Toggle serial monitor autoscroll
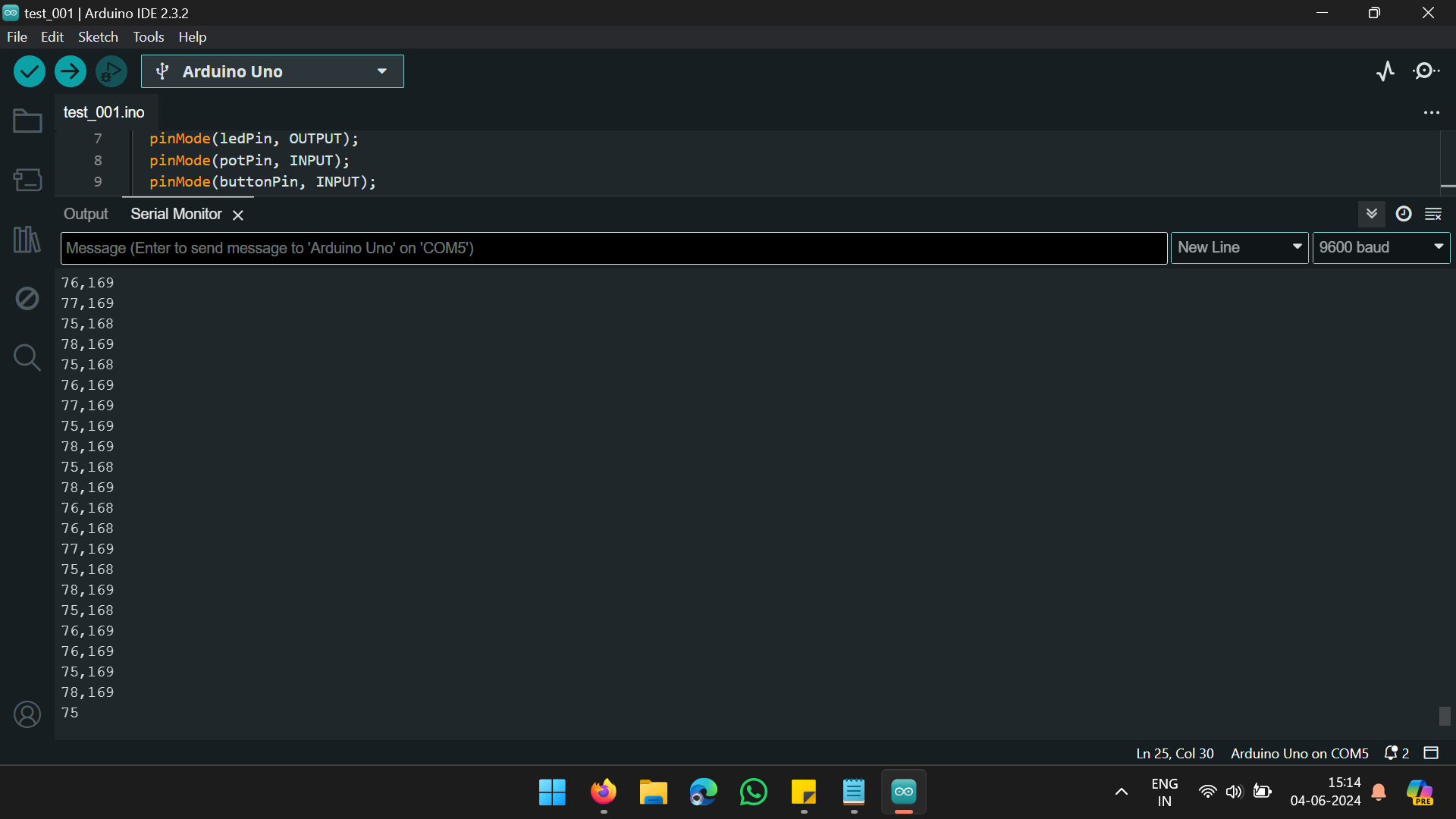 point(1371,214)
